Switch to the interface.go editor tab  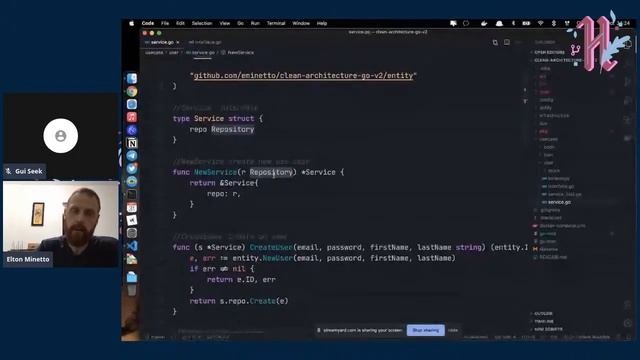tap(205, 42)
